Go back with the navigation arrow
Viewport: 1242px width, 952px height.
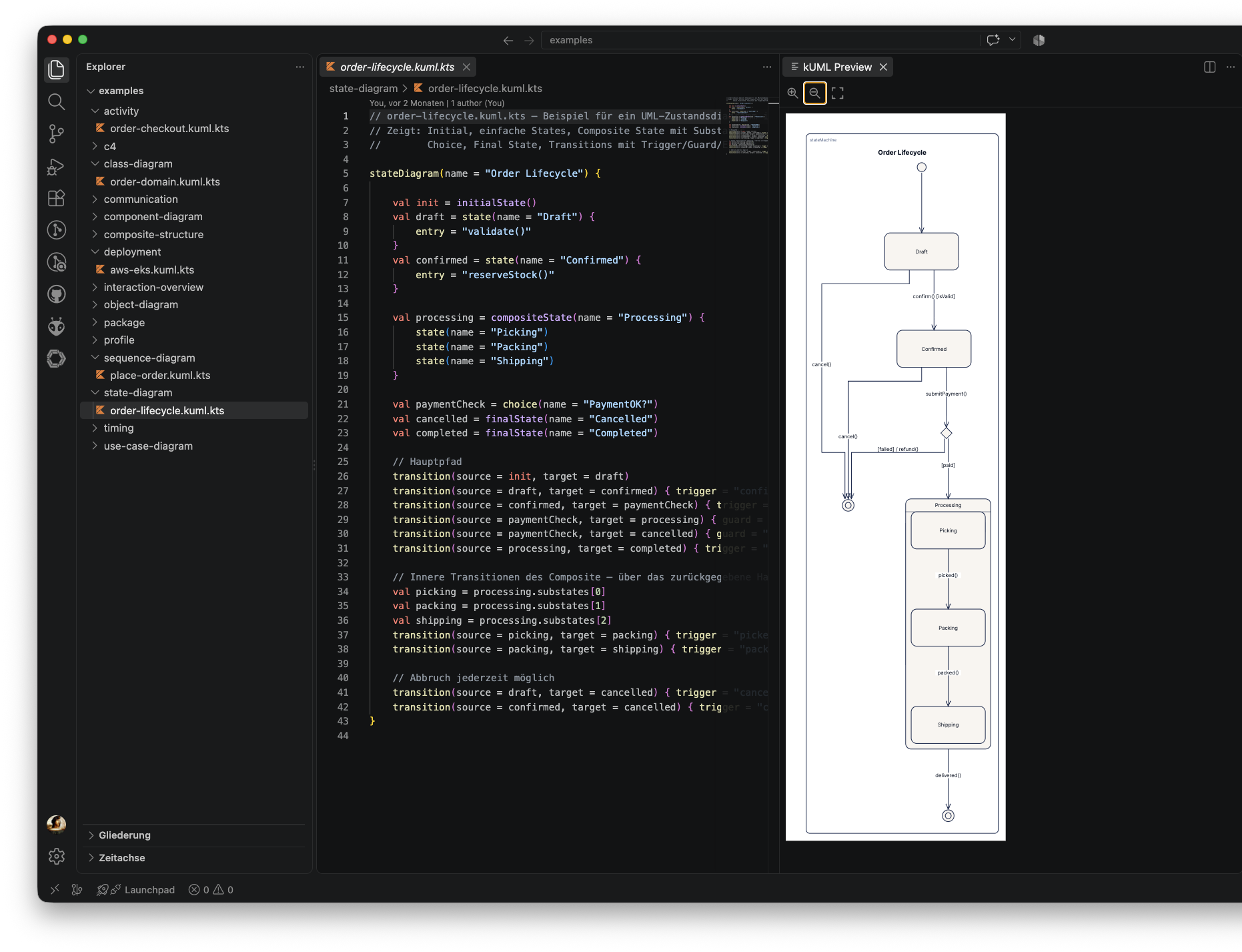(508, 40)
